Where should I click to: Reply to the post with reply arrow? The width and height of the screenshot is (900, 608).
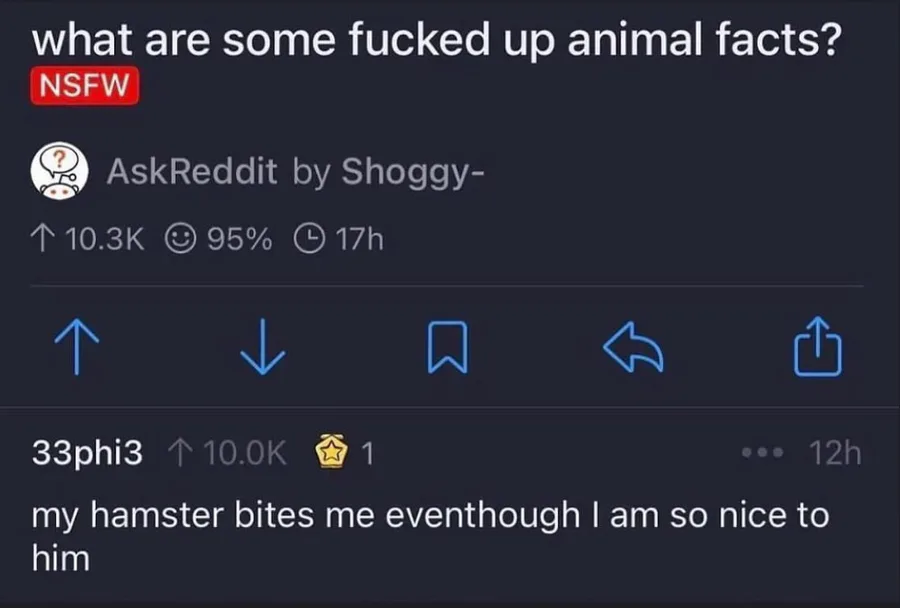(x=634, y=347)
